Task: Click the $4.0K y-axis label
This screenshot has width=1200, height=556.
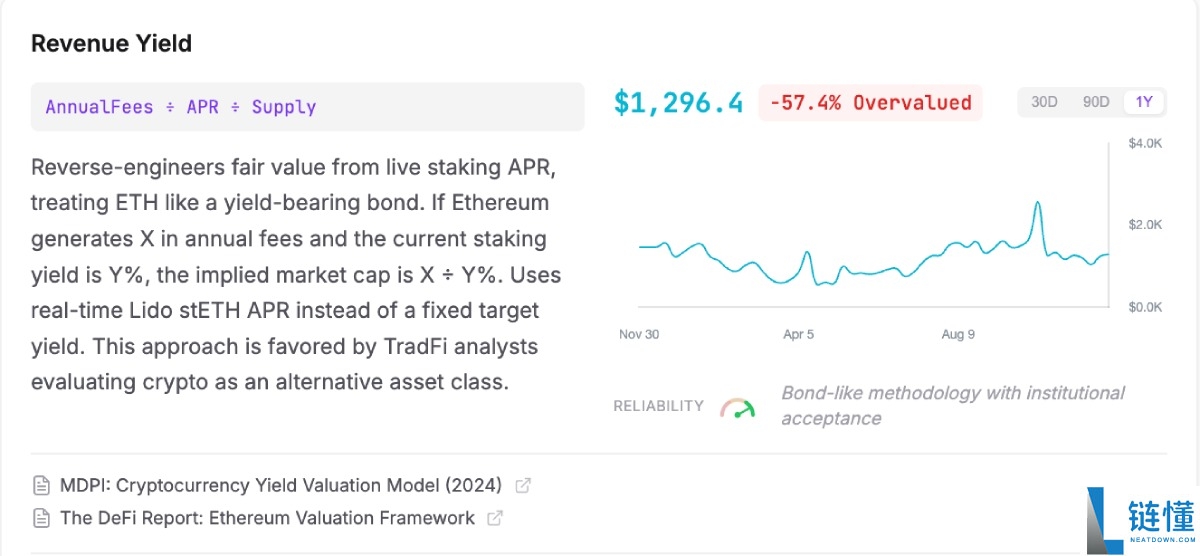Action: (x=1145, y=144)
